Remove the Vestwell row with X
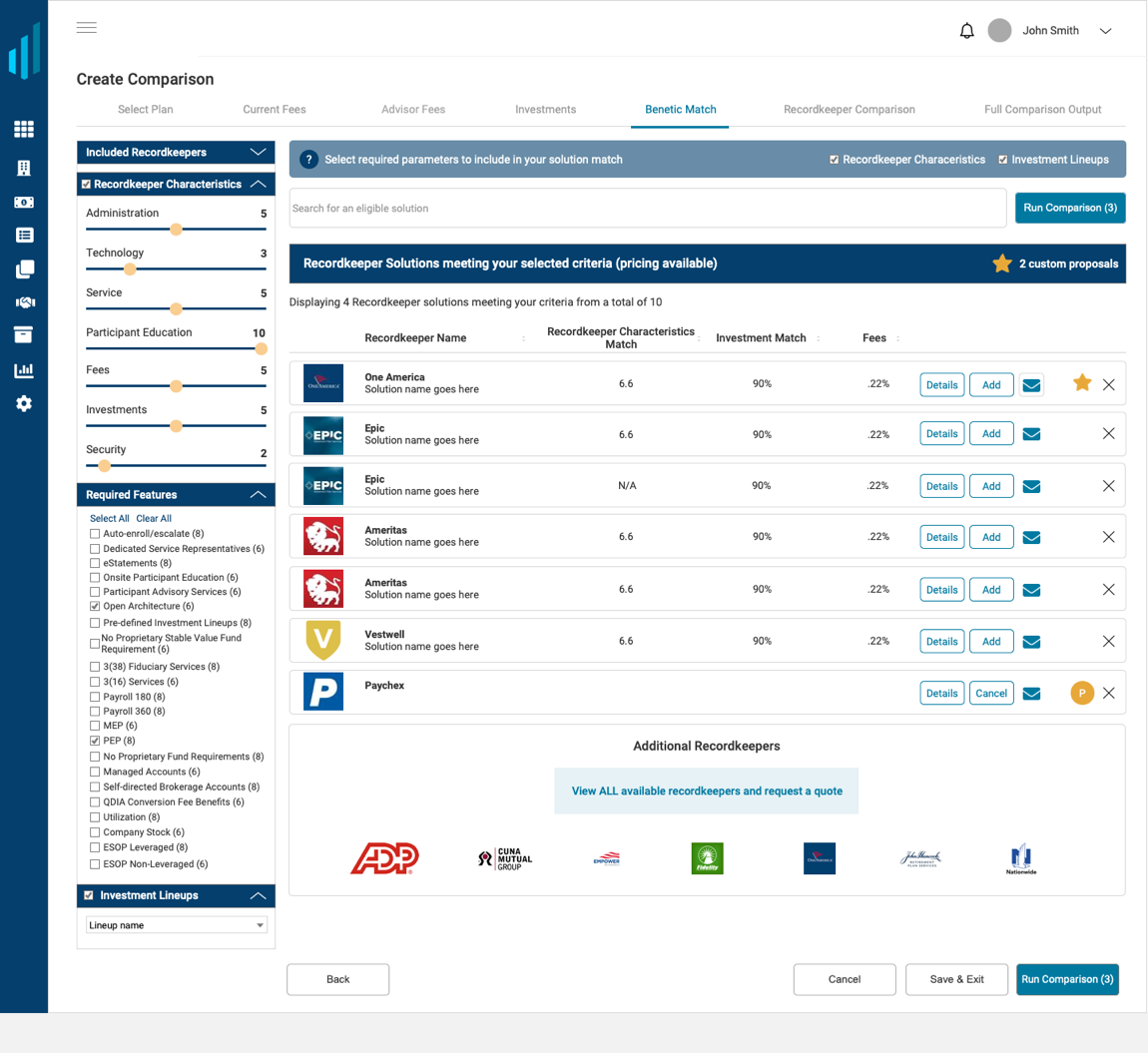The height and width of the screenshot is (1053, 1148). click(x=1108, y=642)
